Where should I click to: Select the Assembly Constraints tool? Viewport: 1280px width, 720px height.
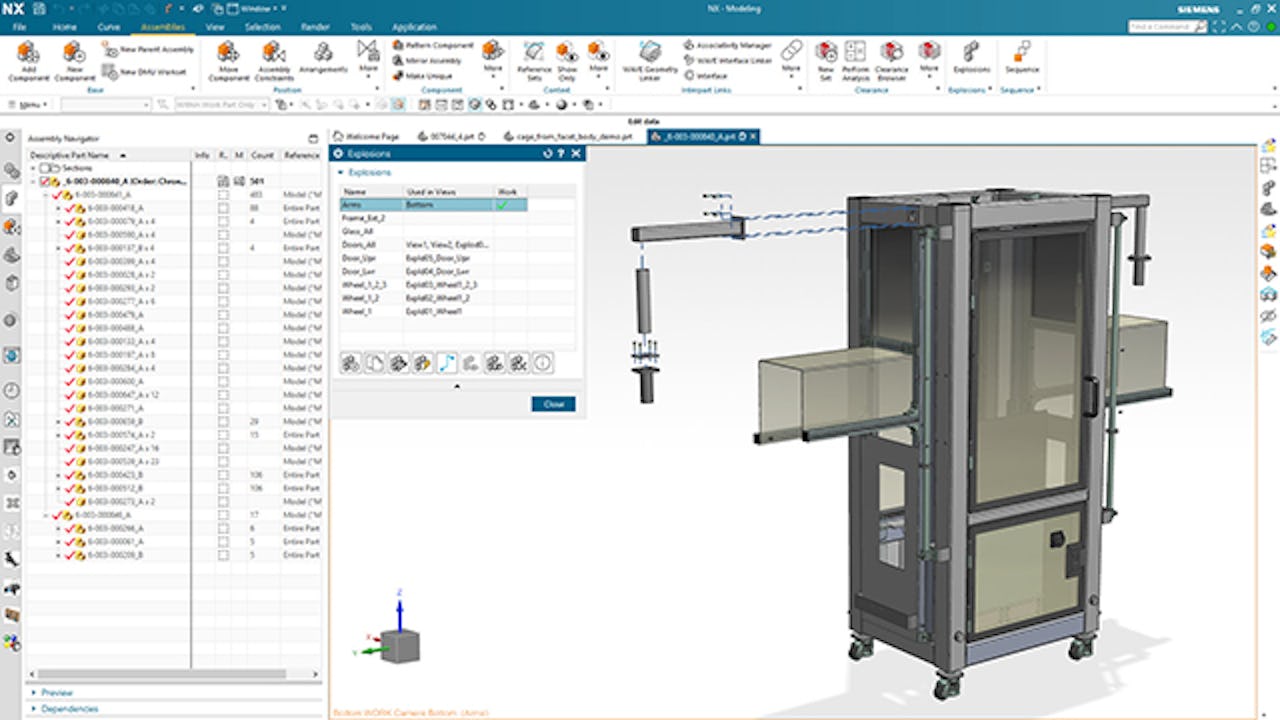pos(274,53)
